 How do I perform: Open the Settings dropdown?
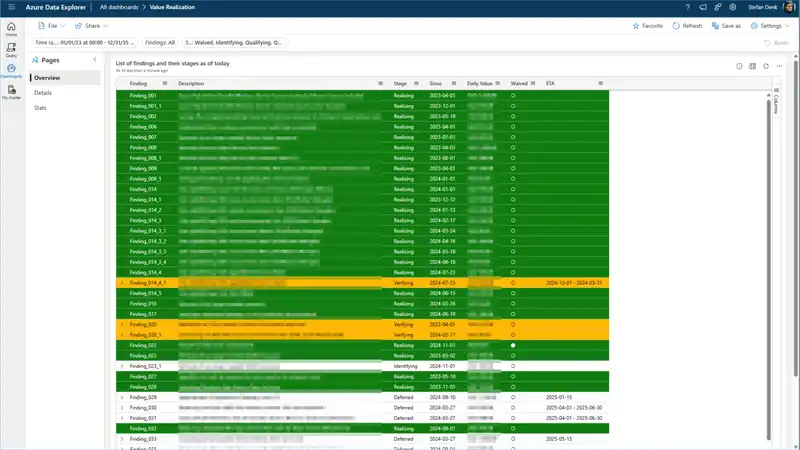[768, 26]
